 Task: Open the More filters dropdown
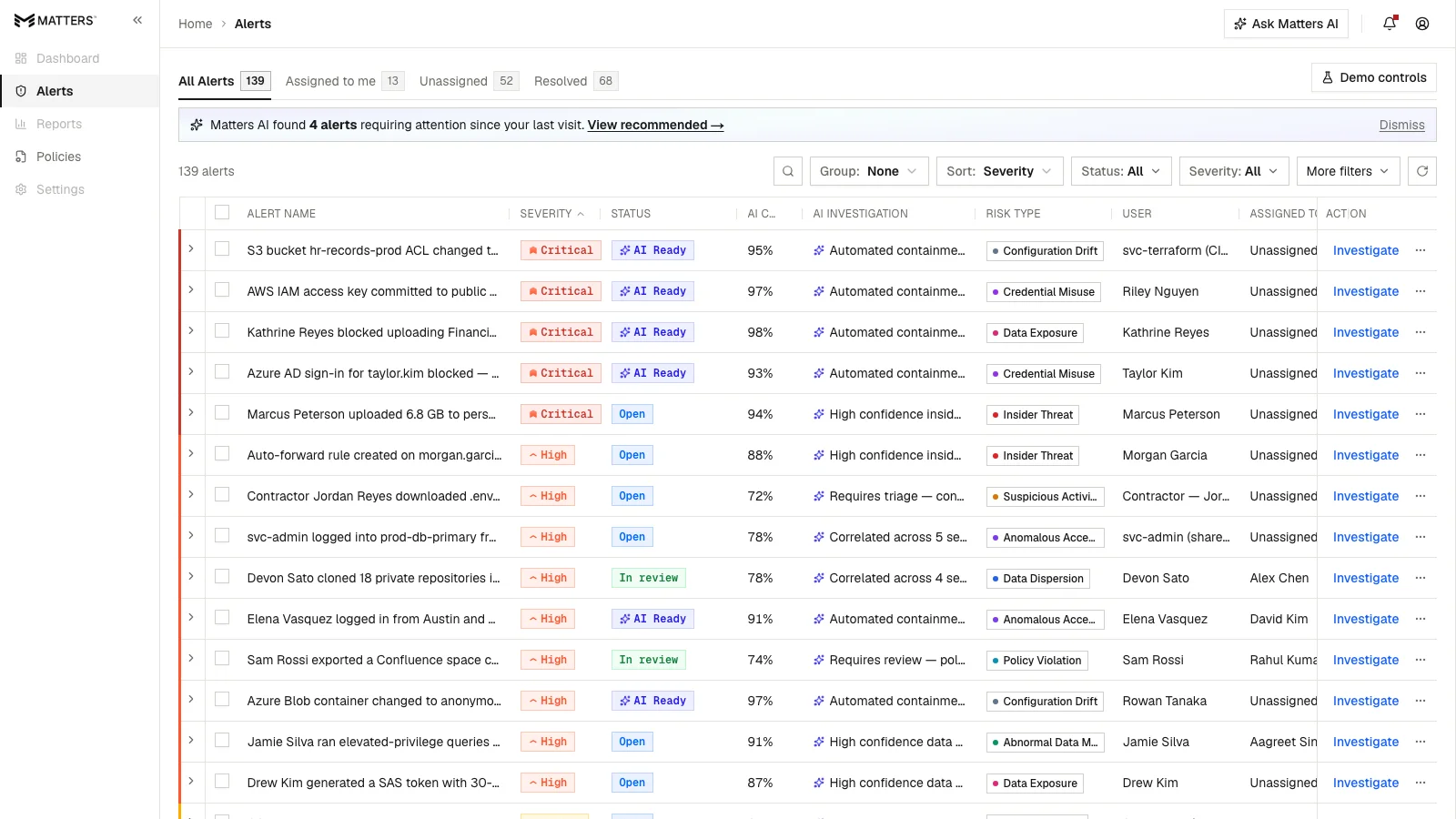(1348, 171)
